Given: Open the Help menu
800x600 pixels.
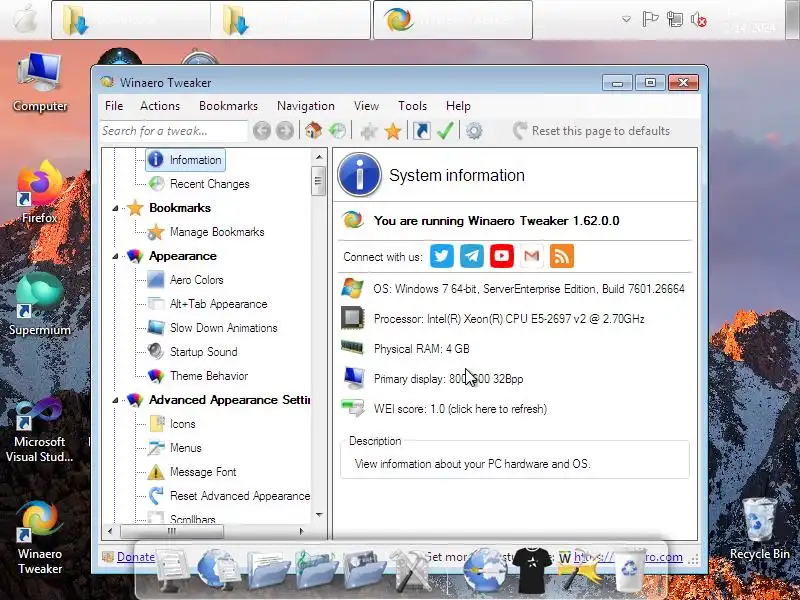Looking at the screenshot, I should (x=458, y=106).
